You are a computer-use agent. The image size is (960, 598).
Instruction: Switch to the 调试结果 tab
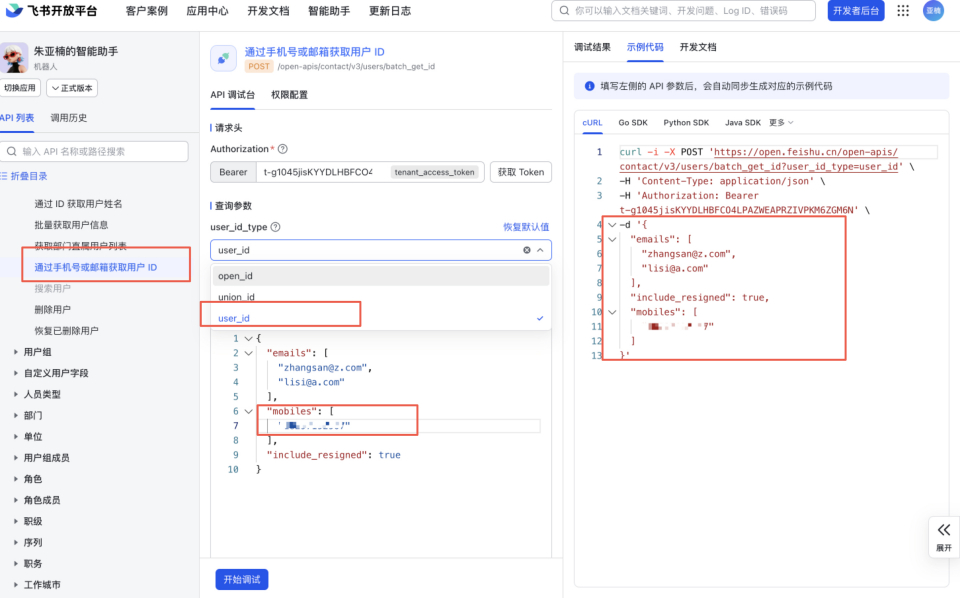pyautogui.click(x=592, y=47)
